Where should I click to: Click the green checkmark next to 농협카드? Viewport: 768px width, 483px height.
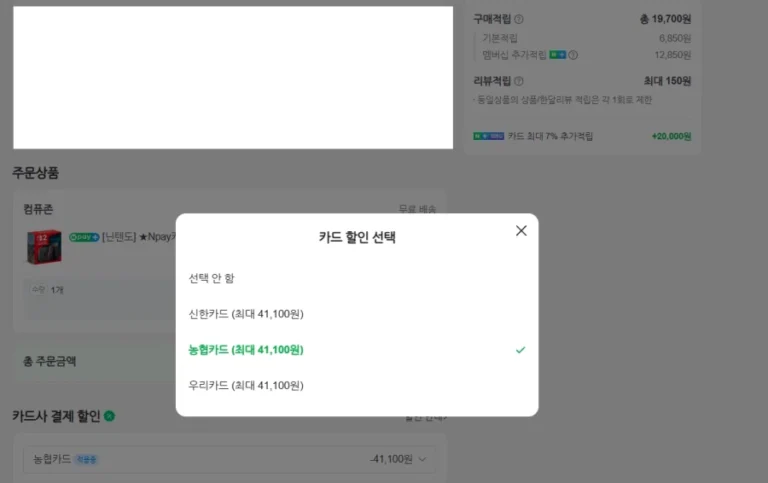pos(520,350)
